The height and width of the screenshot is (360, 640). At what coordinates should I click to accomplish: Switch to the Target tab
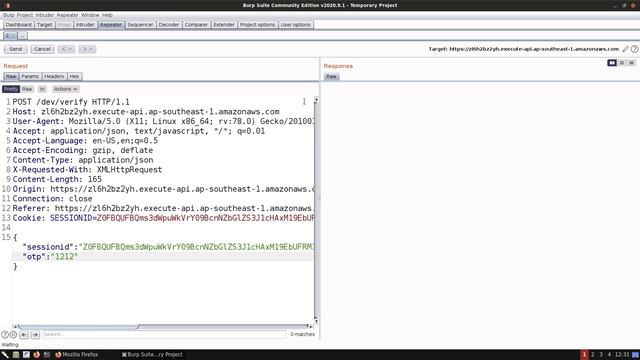pyautogui.click(x=44, y=25)
